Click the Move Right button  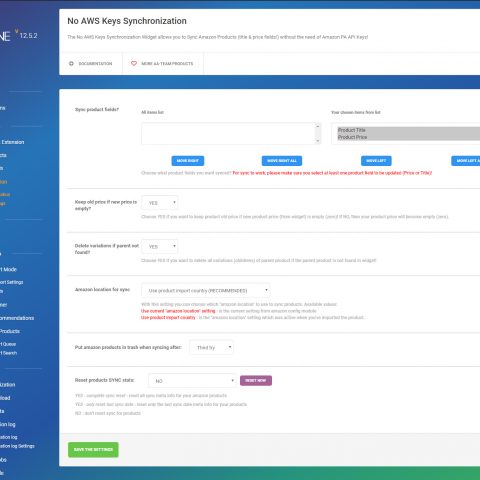point(188,161)
